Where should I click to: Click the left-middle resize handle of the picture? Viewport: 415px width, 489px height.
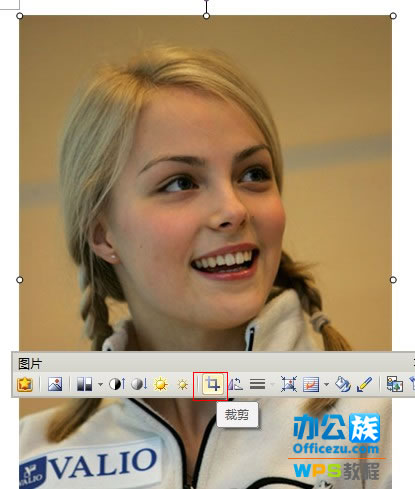(x=20, y=280)
